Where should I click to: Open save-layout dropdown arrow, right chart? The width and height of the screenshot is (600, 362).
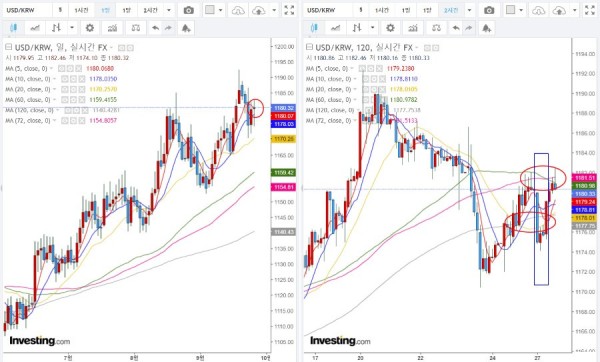[x=575, y=10]
